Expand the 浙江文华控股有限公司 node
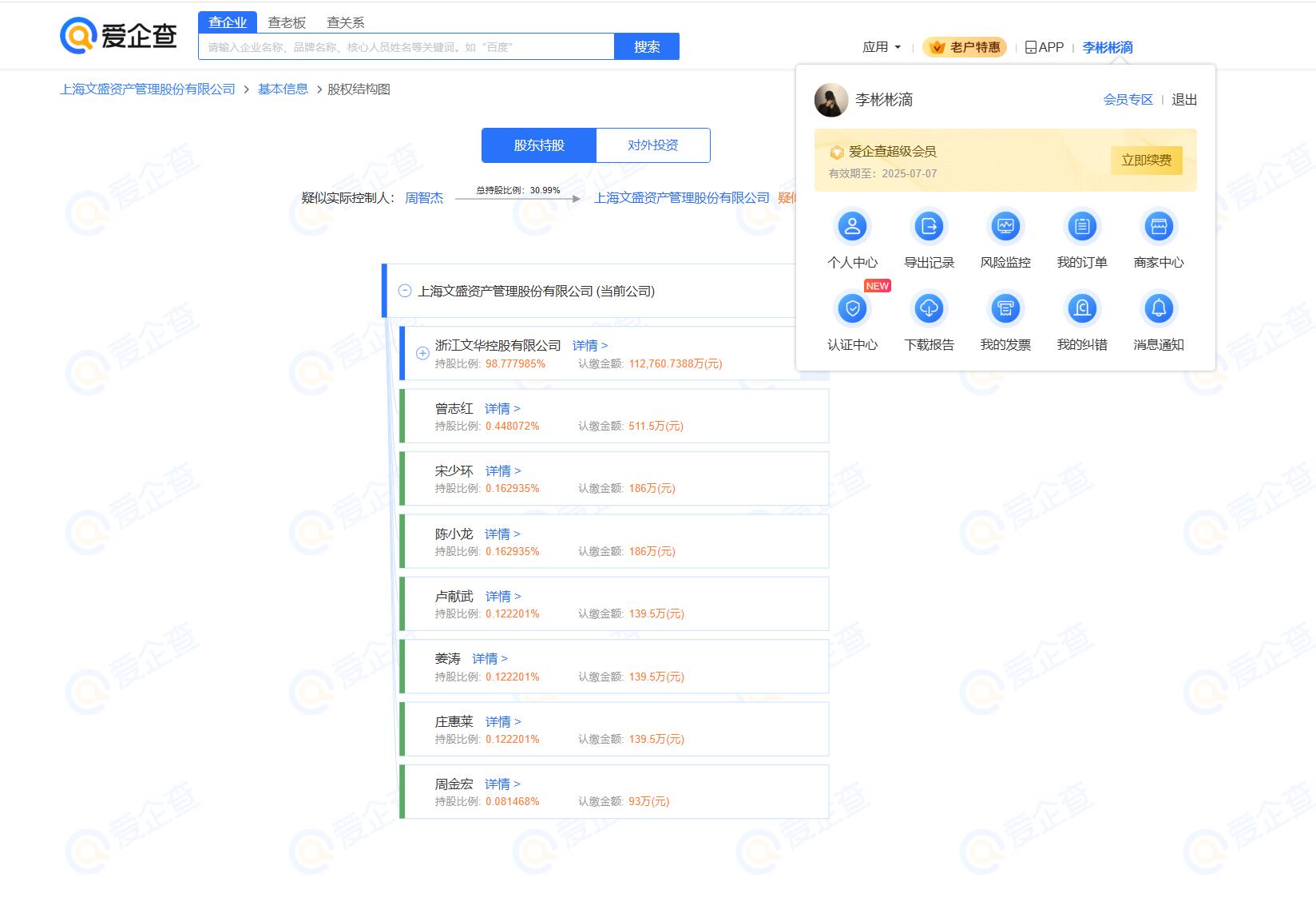 422,353
